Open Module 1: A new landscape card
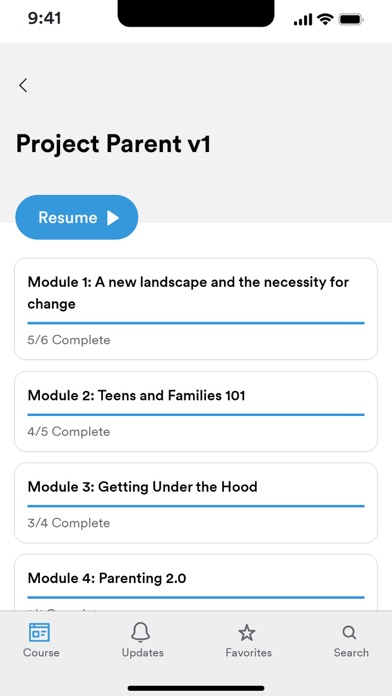Viewport: 392px width, 696px height. [196, 309]
